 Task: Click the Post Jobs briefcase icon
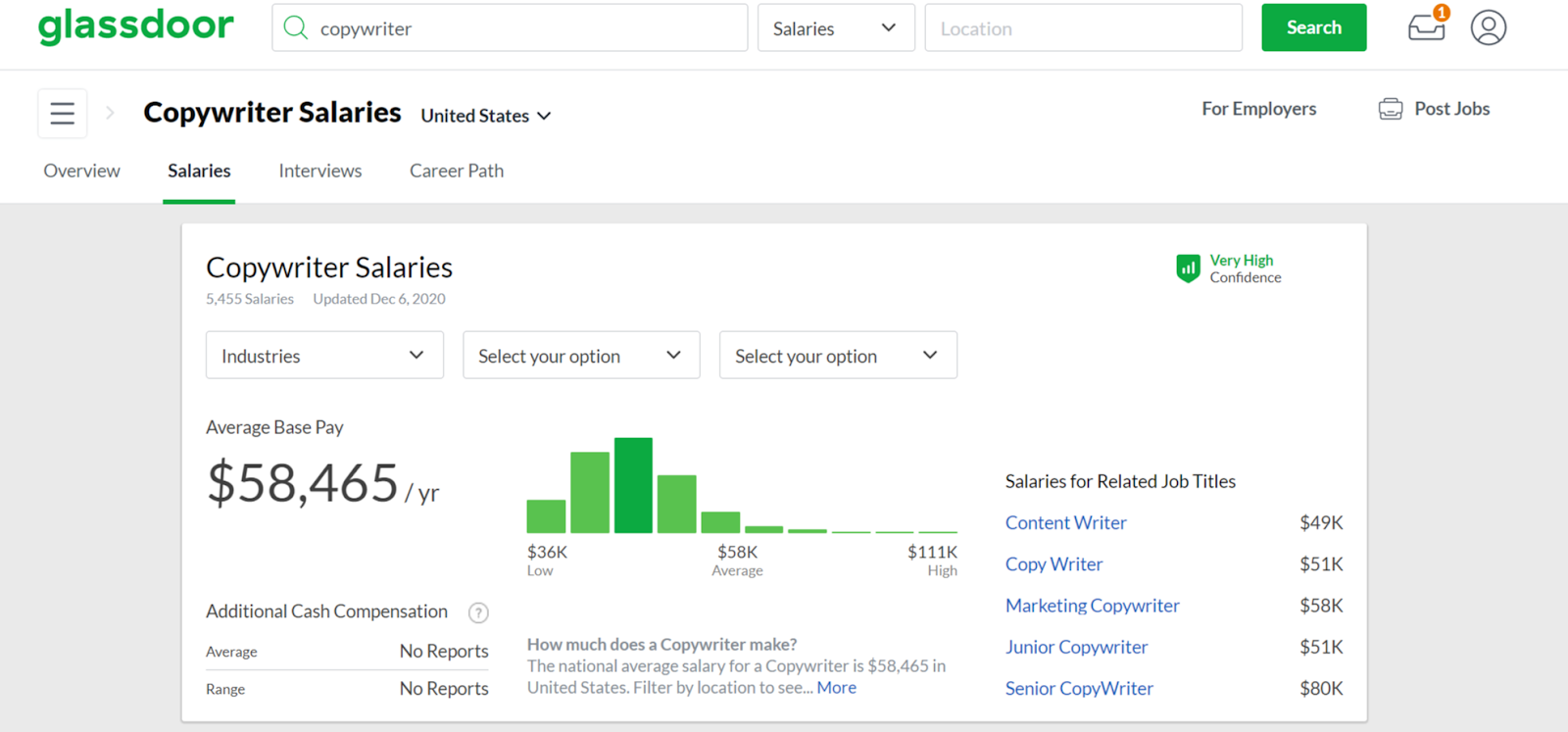tap(1390, 109)
